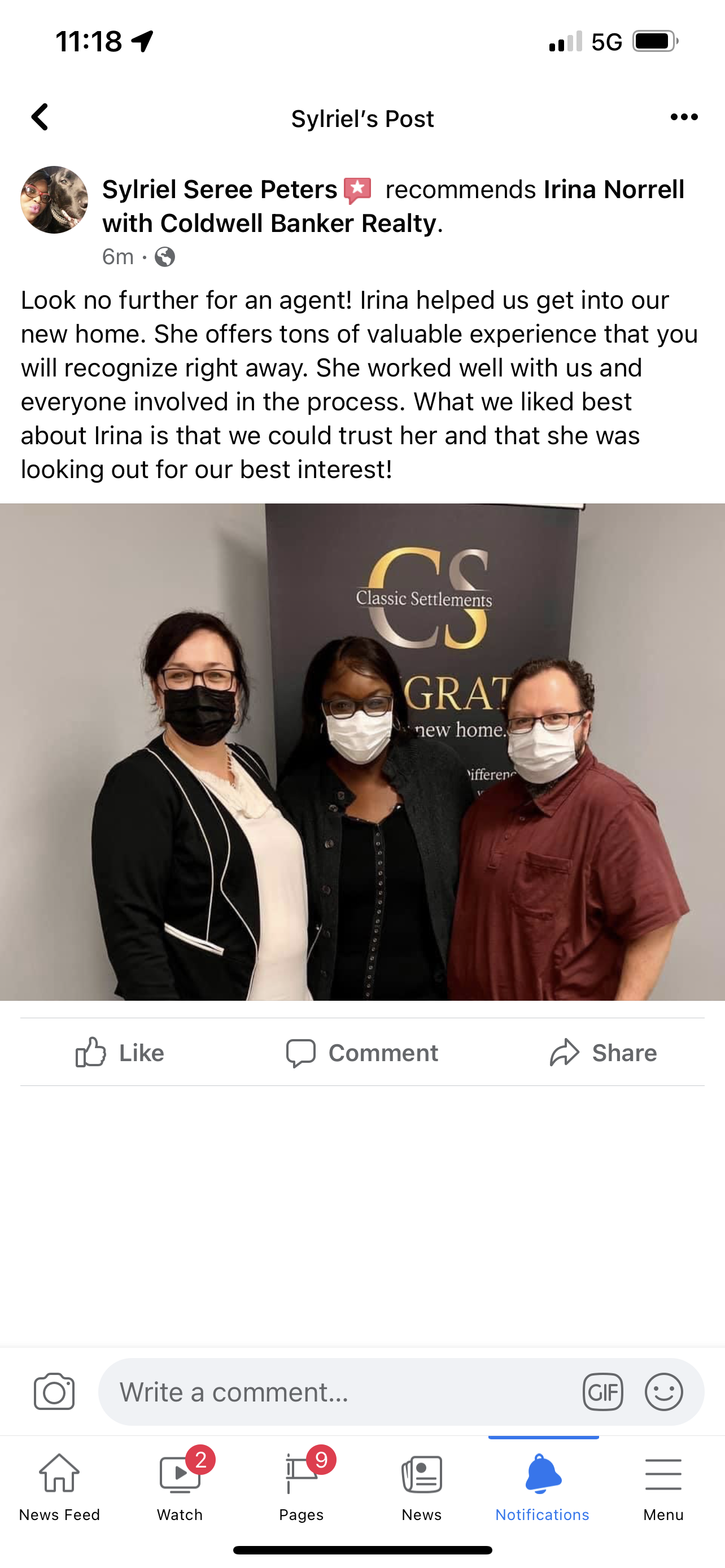The width and height of the screenshot is (725, 1568).
Task: Open Sylriel Seree Peters name link
Action: (x=220, y=189)
